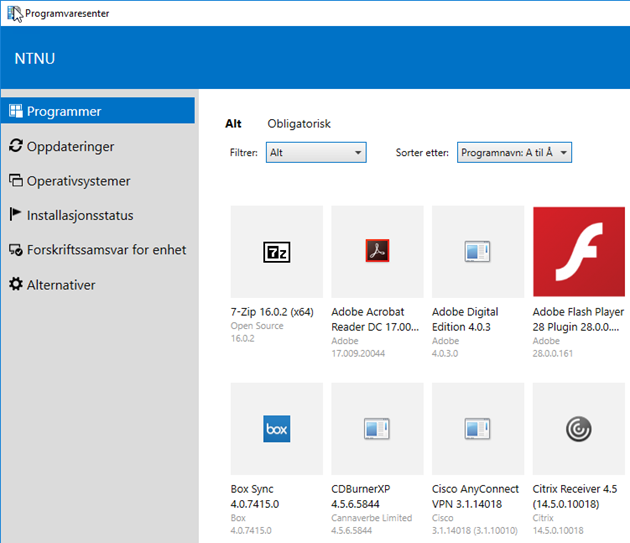Click the Alternativer gear icon
630x543 pixels.
16,284
